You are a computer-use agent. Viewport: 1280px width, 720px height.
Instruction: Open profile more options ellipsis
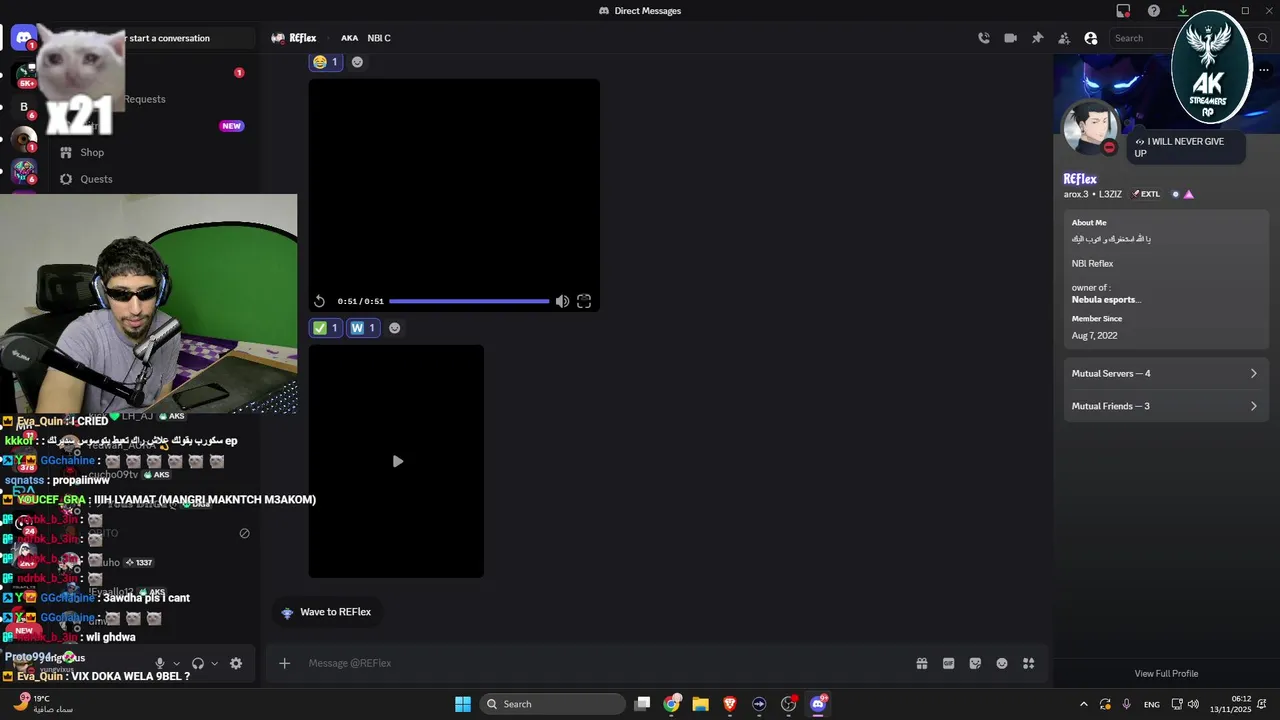pos(1263,70)
